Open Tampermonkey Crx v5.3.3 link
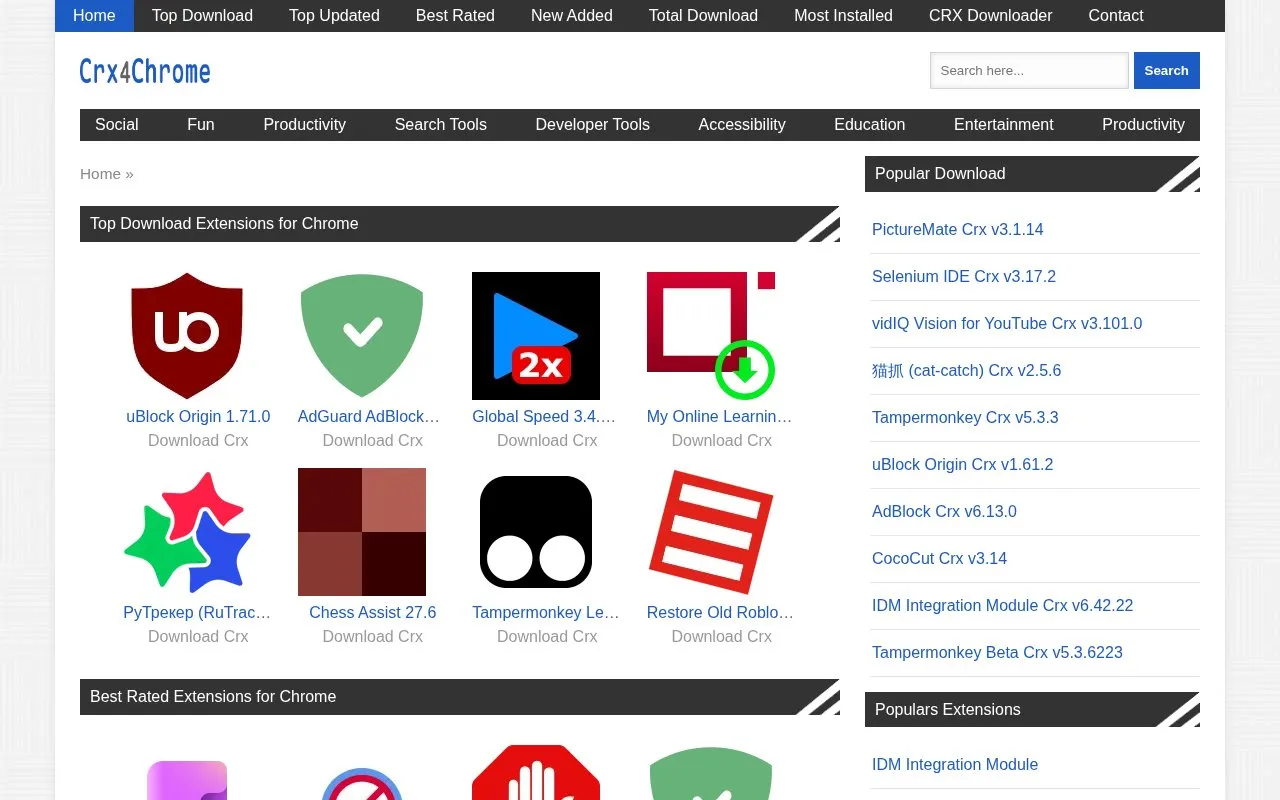The image size is (1280, 800). (x=965, y=418)
